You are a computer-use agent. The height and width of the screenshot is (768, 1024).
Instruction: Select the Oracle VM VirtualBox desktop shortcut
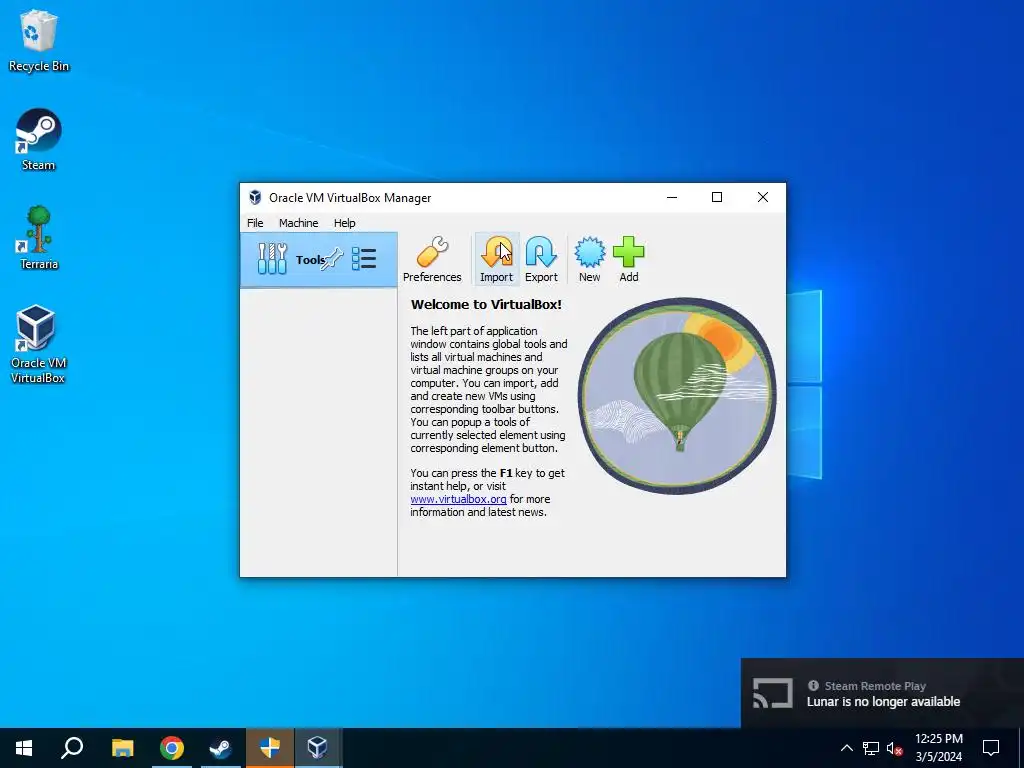coord(37,344)
